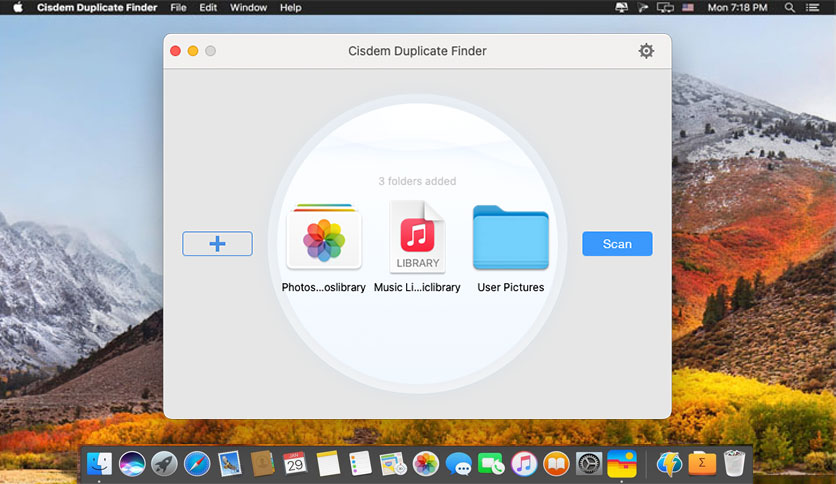Open iTunes from the Dock
Viewport: 836px width, 484px height.
coord(524,463)
